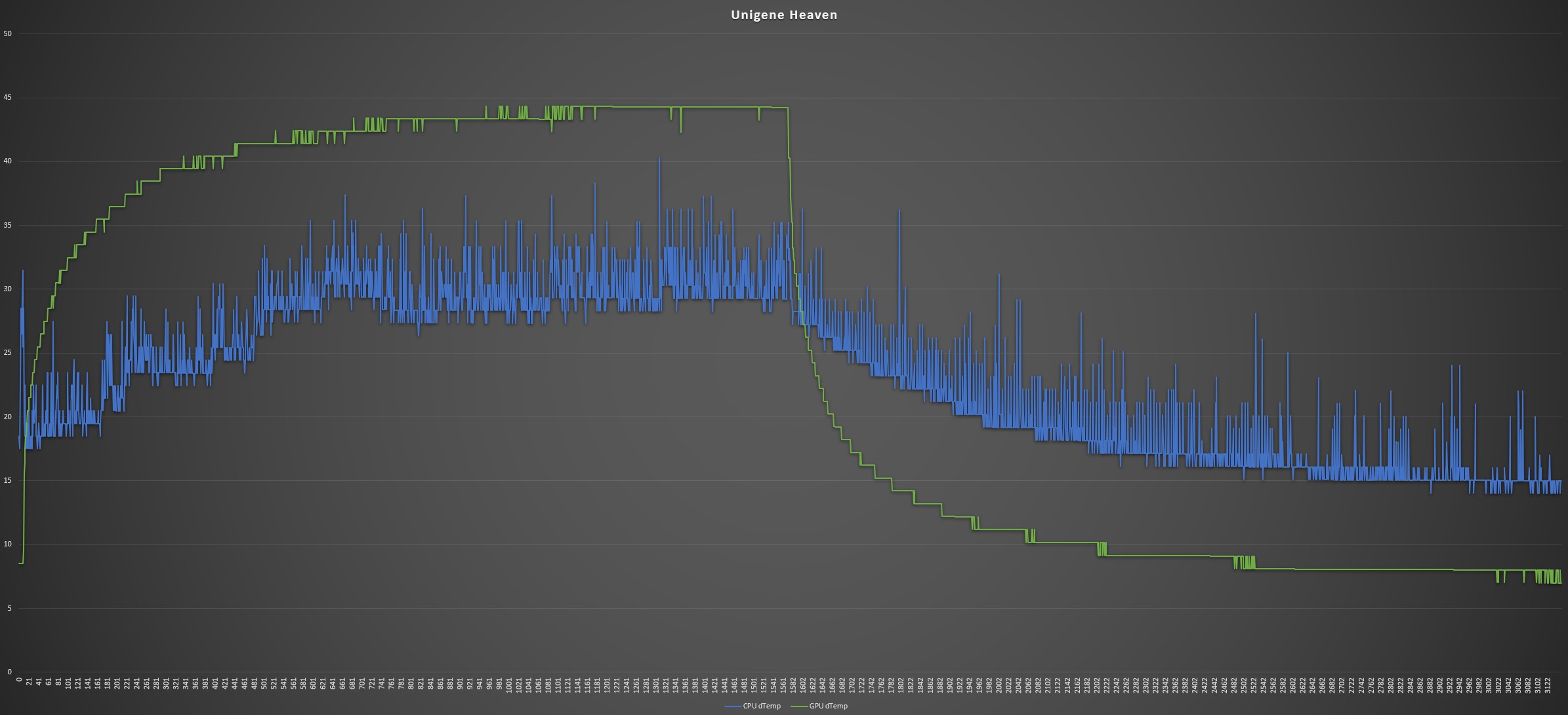The image size is (1568, 715).
Task: Click the 15 label on vertical axis
Action: 8,480
